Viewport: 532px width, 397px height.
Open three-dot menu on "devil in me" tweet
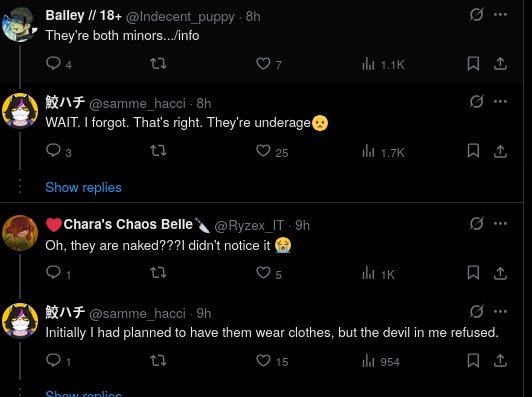tap(500, 311)
